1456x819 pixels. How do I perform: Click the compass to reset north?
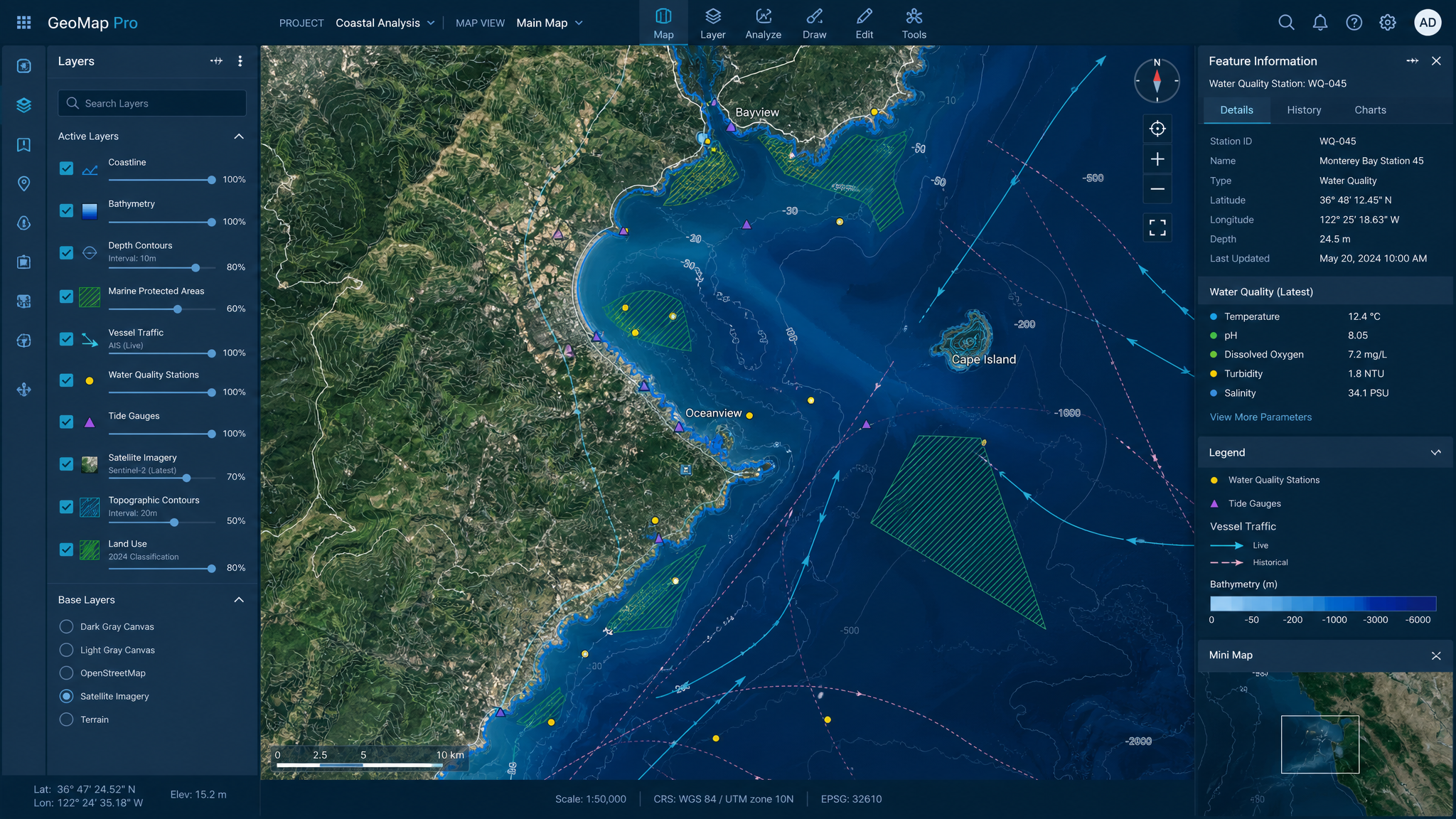(1157, 80)
